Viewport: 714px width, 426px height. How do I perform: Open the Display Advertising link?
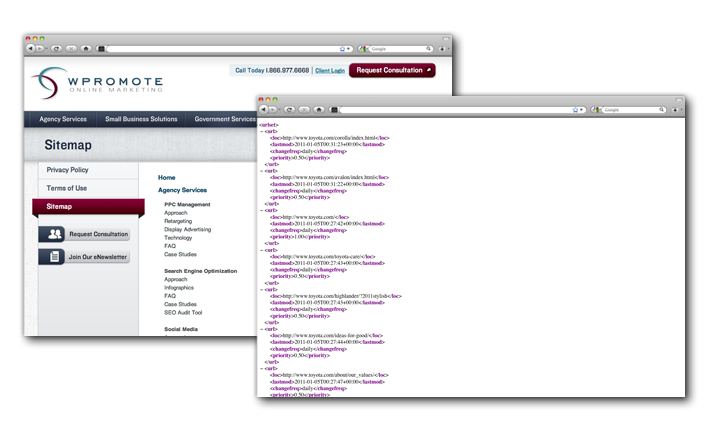tap(188, 229)
